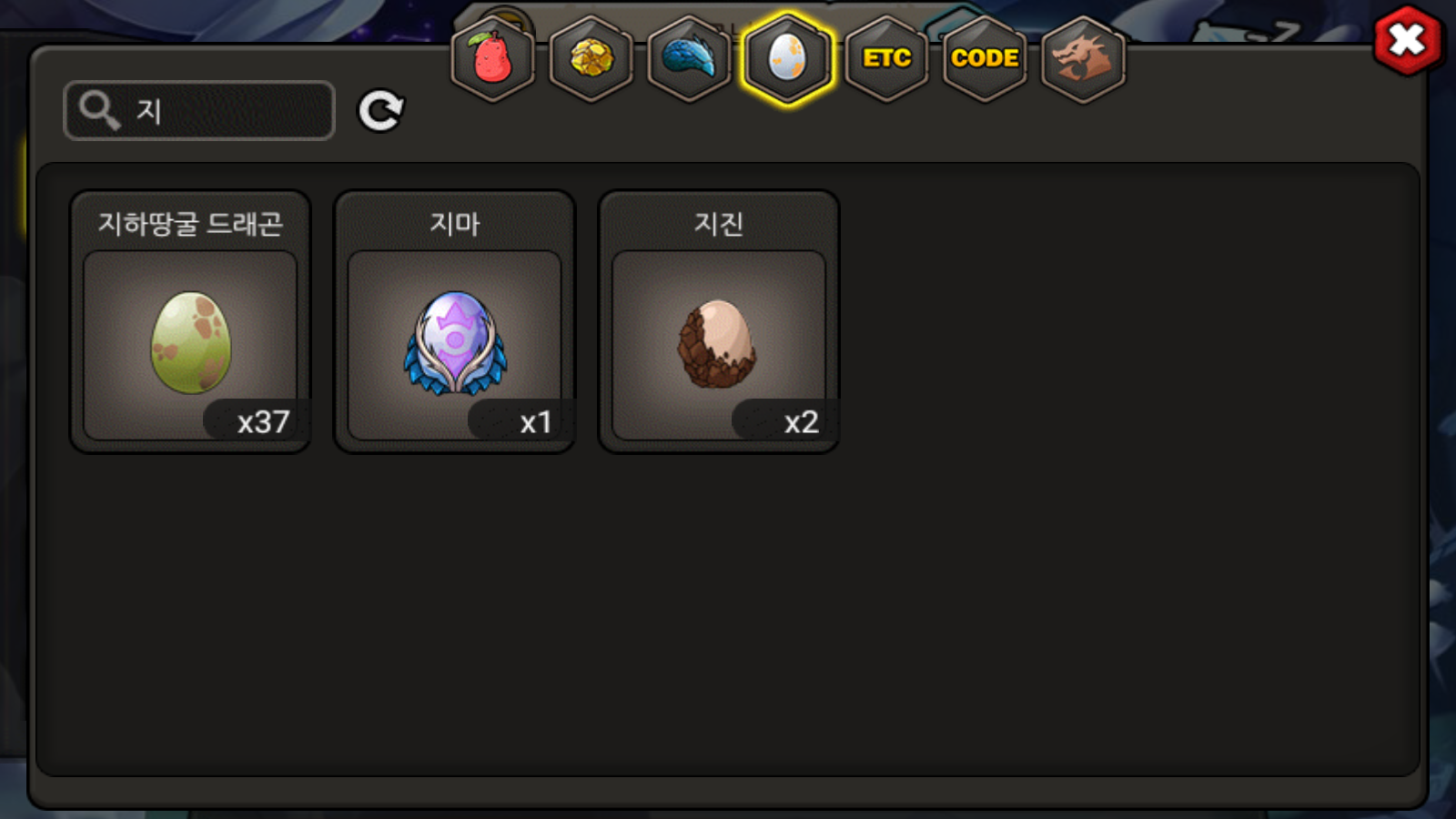Select the 지하땅굴 드래곤 green egg
The width and height of the screenshot is (1456, 819).
[x=190, y=343]
